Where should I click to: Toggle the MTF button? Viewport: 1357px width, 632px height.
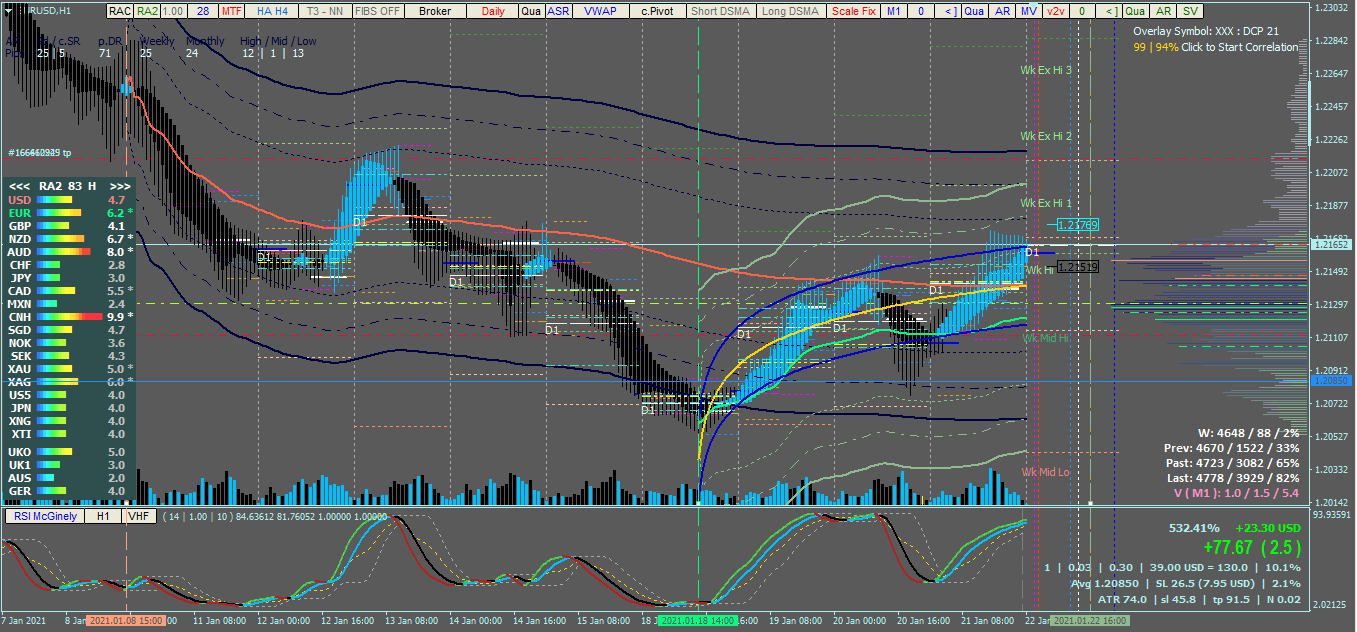(x=231, y=11)
